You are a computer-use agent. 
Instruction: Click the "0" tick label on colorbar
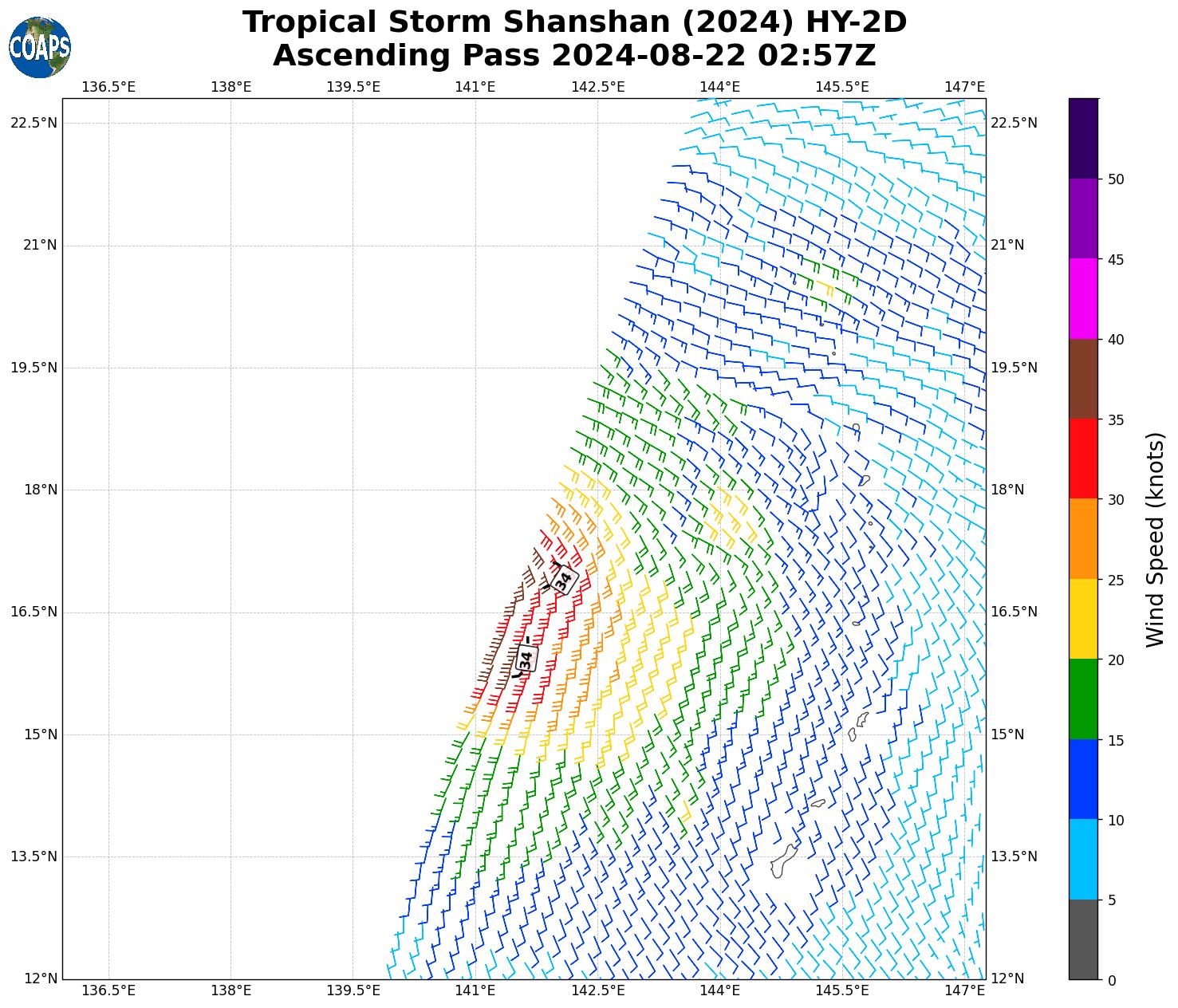coord(1112,980)
